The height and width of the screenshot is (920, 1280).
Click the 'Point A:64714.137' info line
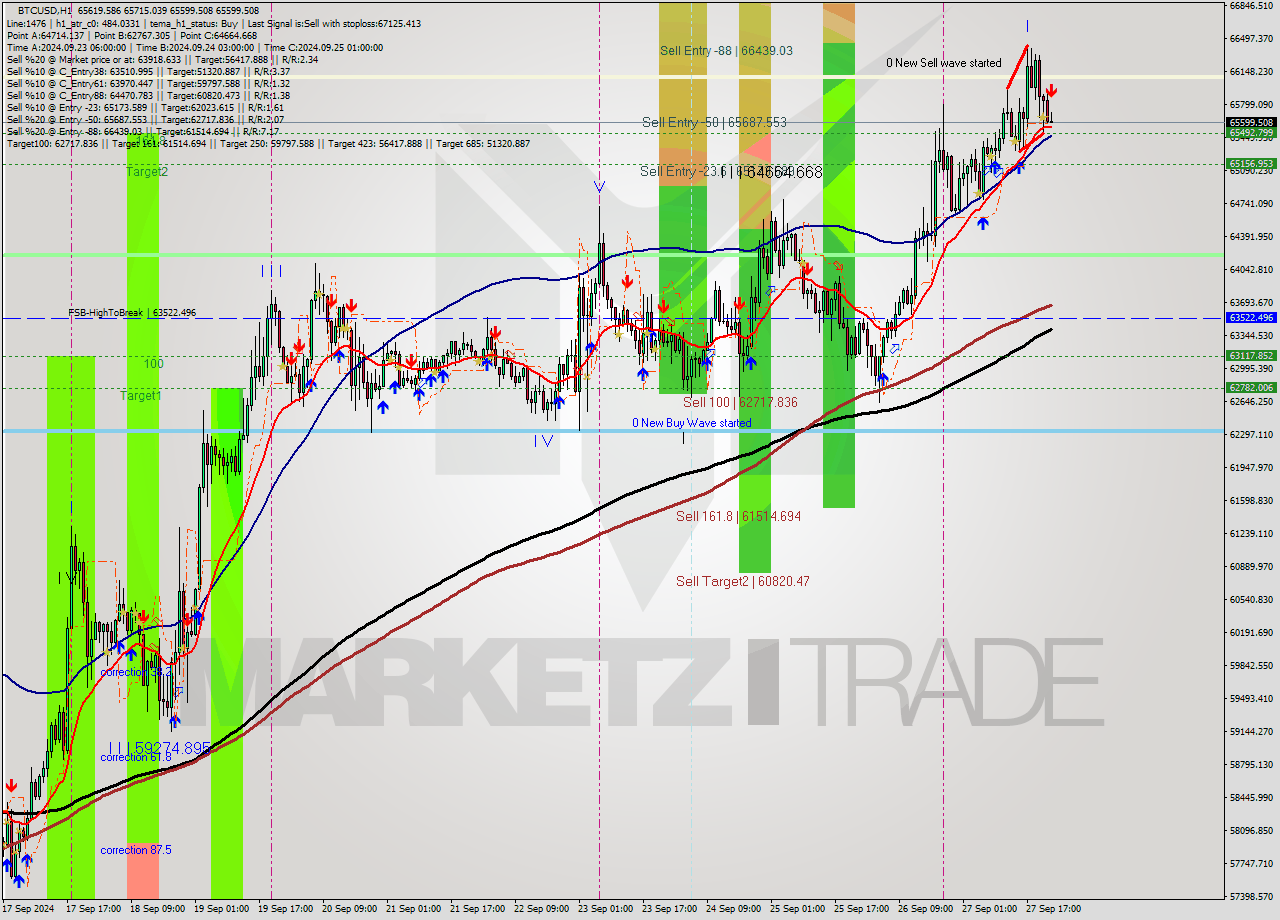131,35
